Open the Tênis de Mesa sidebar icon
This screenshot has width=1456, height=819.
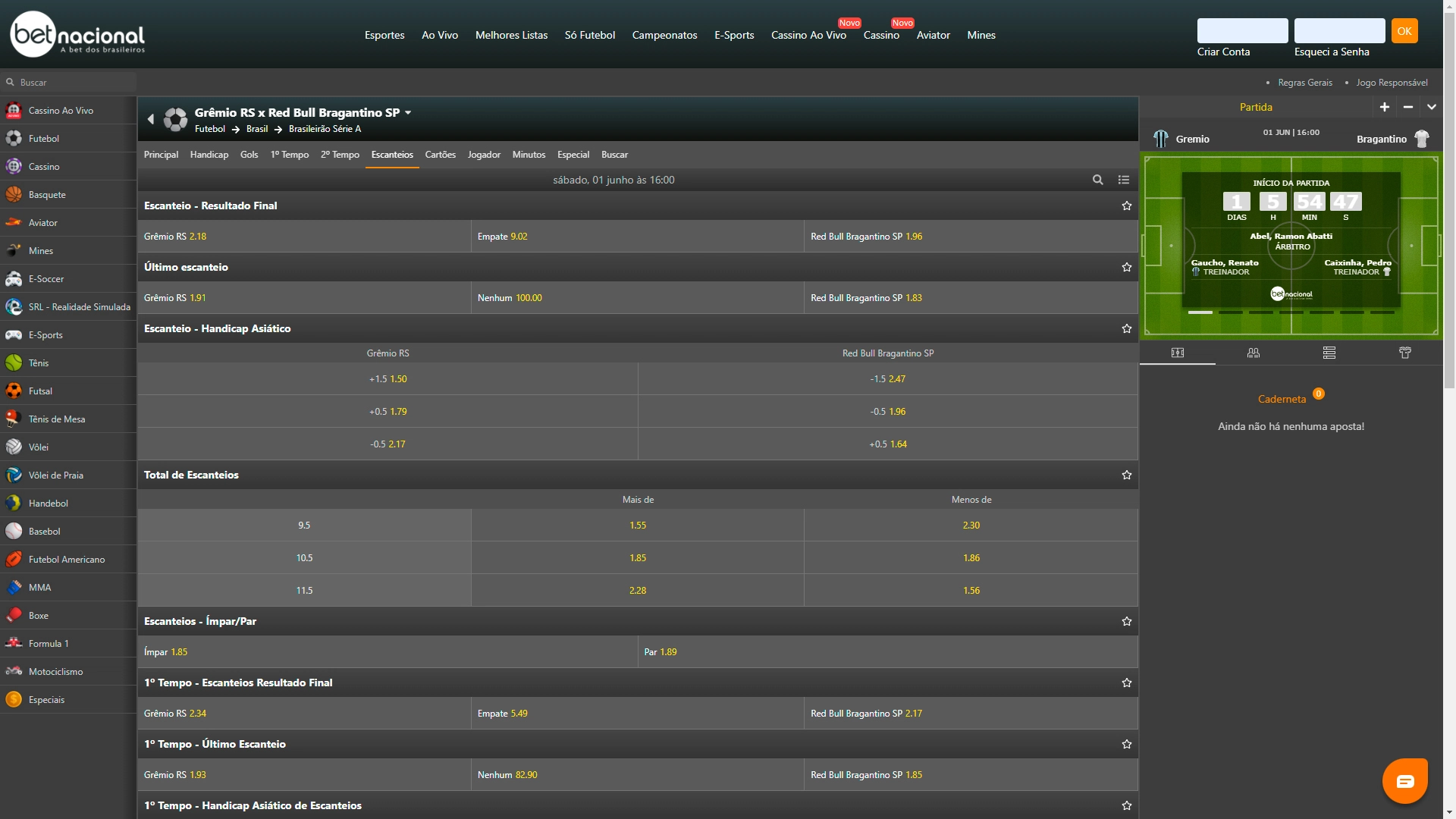click(14, 419)
